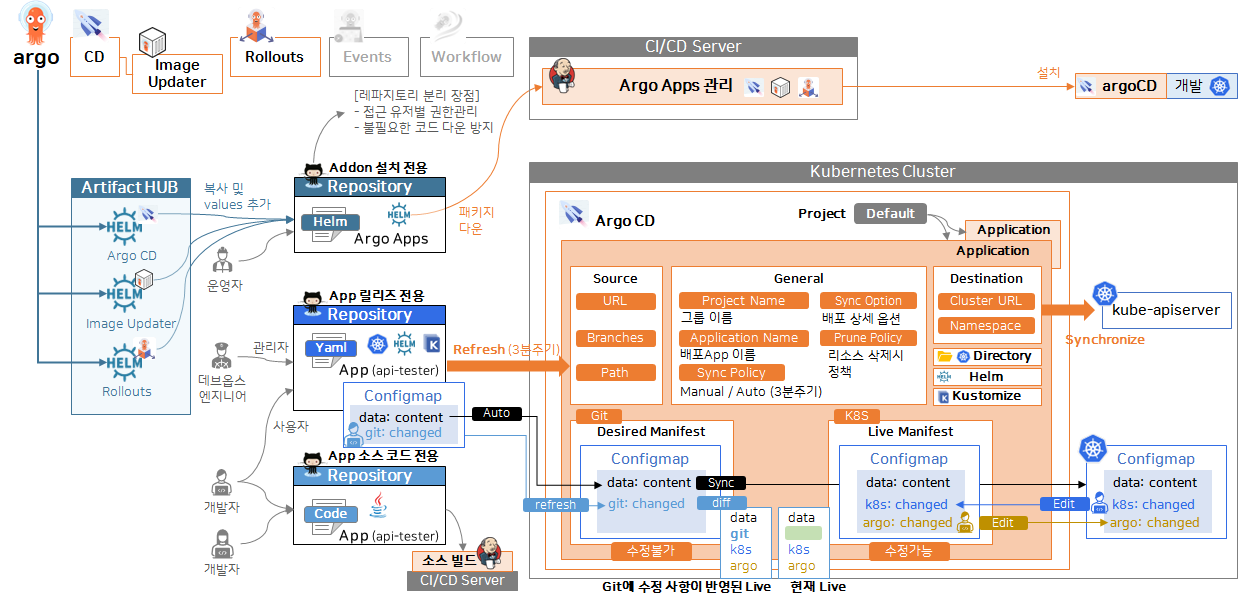Click the argoCD box at top right
1238x607 pixels.
1120,86
